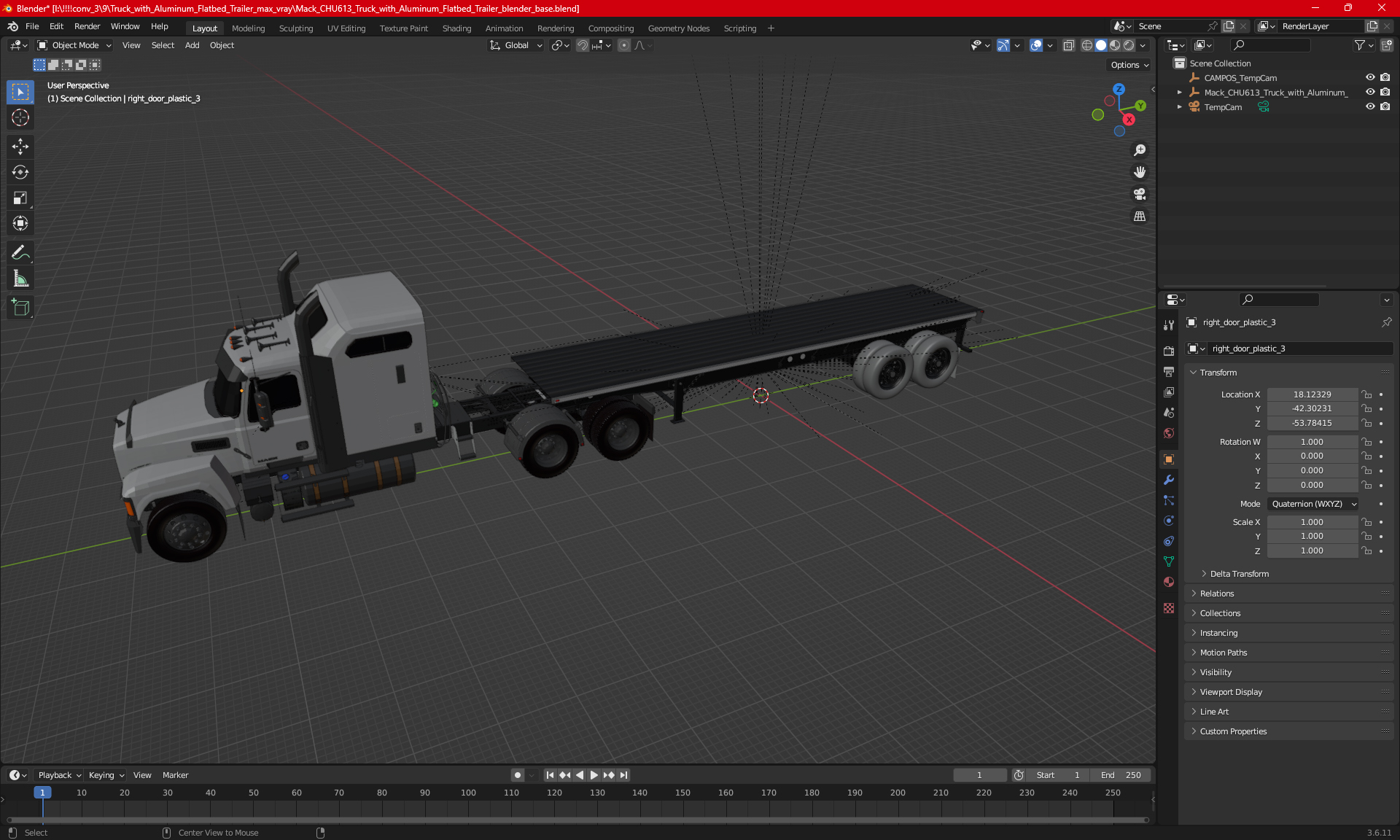The image size is (1400, 840).
Task: Hide TempCam in viewport
Action: coord(1370,106)
